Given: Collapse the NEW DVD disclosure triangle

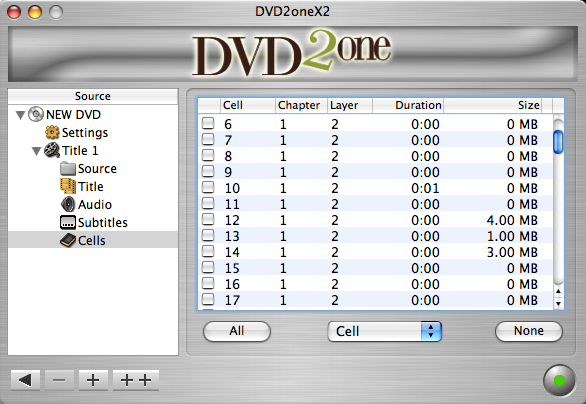Looking at the screenshot, I should 20,115.
